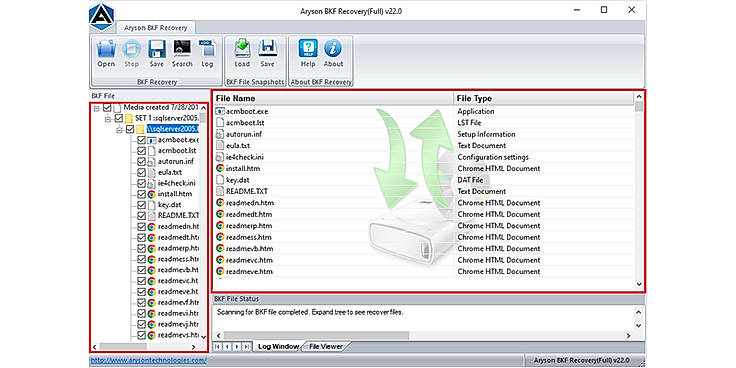
Task: Collapse the SET 1 tree node
Action: [107, 119]
